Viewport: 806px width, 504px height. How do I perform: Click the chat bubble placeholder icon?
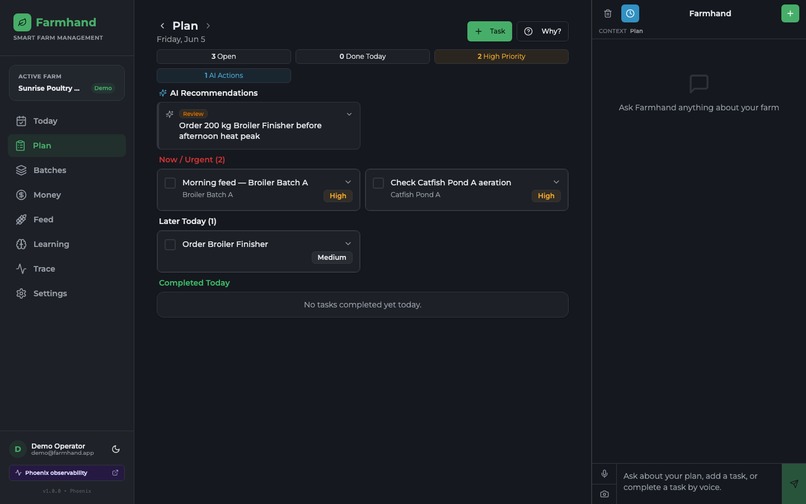tap(699, 84)
